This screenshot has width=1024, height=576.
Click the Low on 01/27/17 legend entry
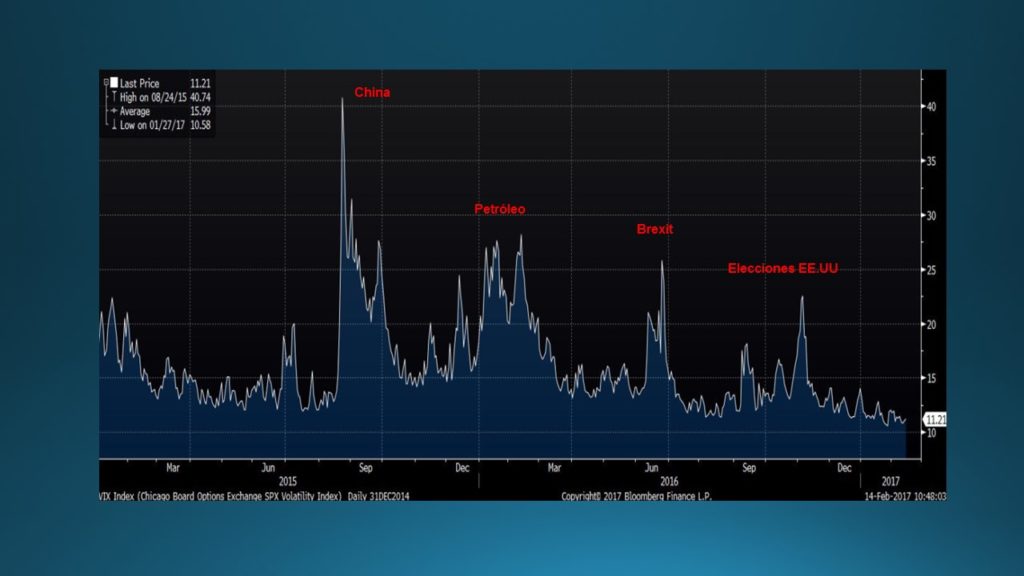tap(165, 125)
